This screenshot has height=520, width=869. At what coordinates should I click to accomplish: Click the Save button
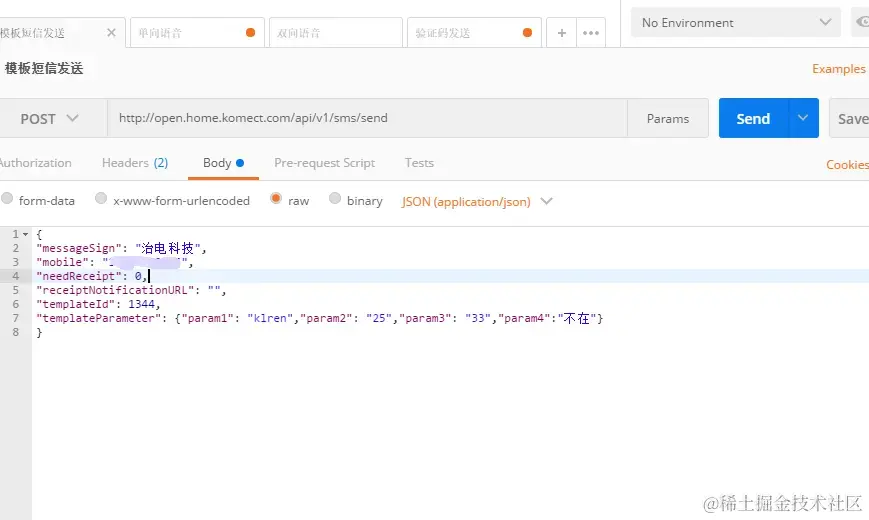(850, 119)
